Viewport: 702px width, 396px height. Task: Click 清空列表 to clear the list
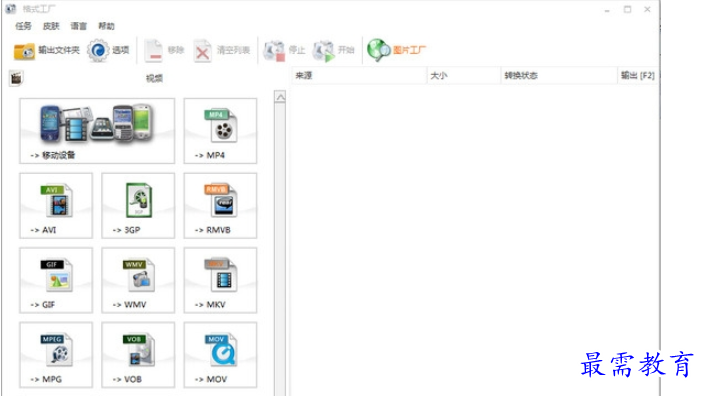(222, 50)
